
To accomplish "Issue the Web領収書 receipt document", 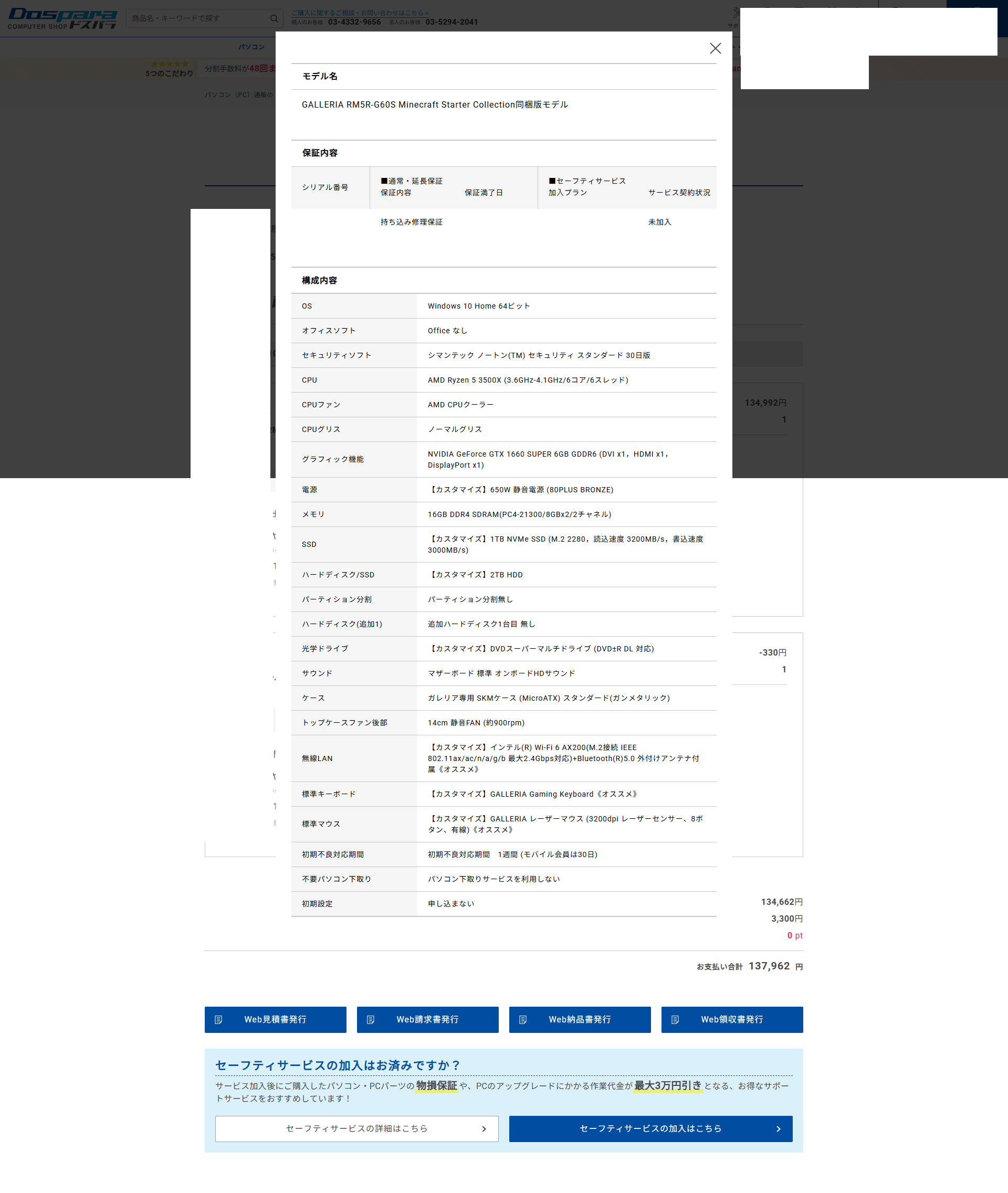I will [732, 1020].
